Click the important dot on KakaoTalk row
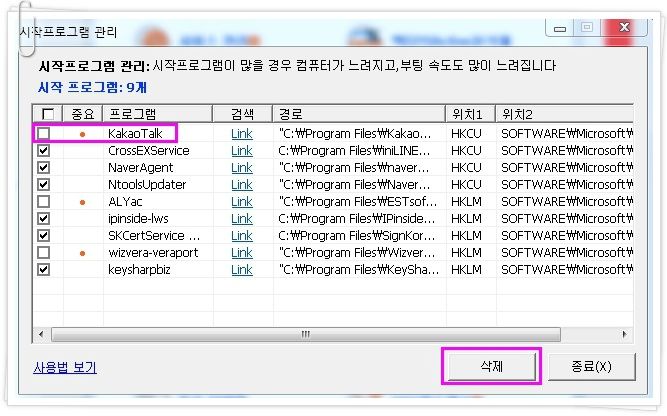Screen dimensions: 667x416 tap(83, 134)
